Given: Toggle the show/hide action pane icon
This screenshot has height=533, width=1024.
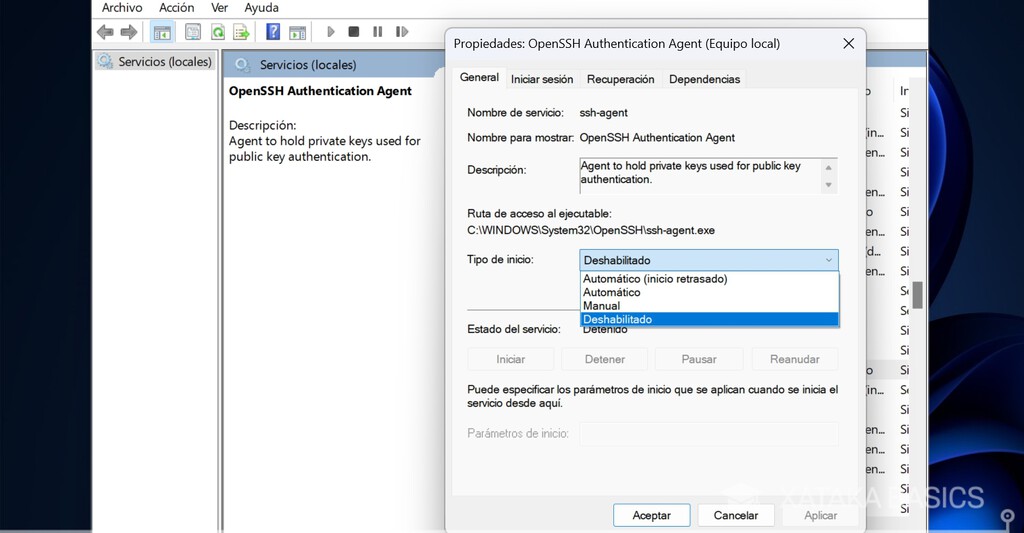Looking at the screenshot, I should [x=297, y=32].
